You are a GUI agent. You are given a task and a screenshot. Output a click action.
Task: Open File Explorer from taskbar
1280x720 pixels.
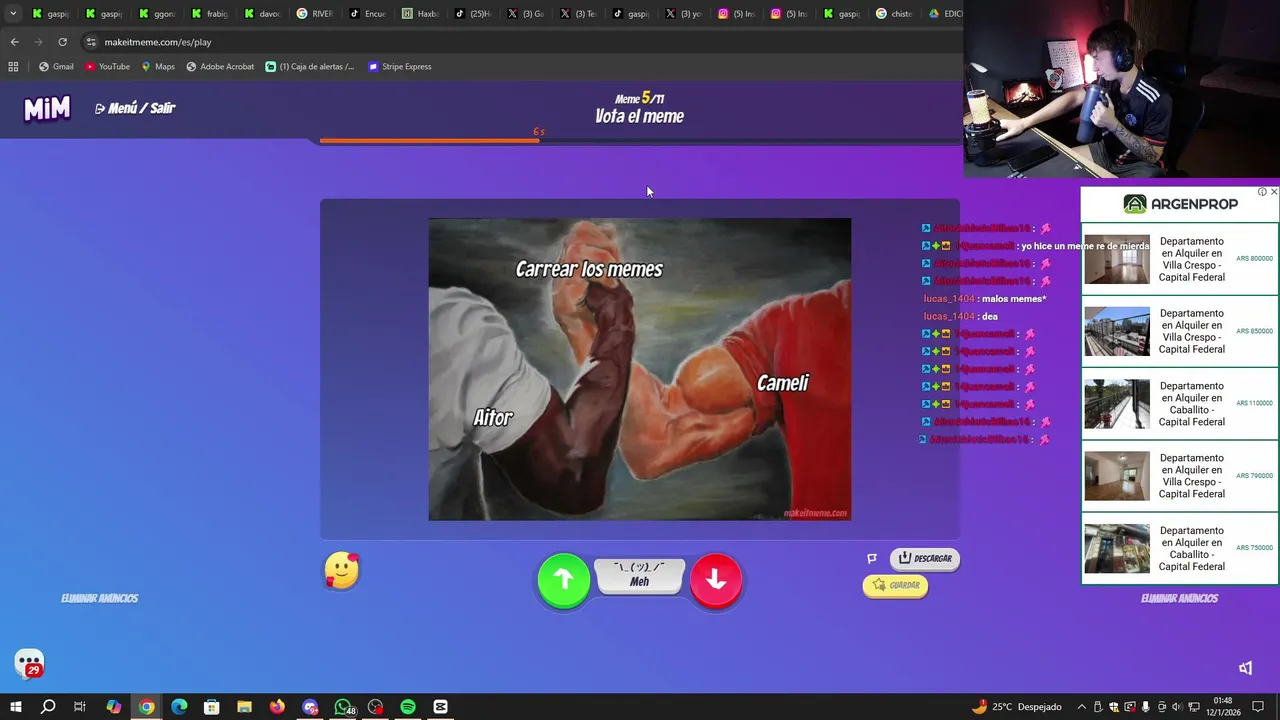[x=244, y=707]
